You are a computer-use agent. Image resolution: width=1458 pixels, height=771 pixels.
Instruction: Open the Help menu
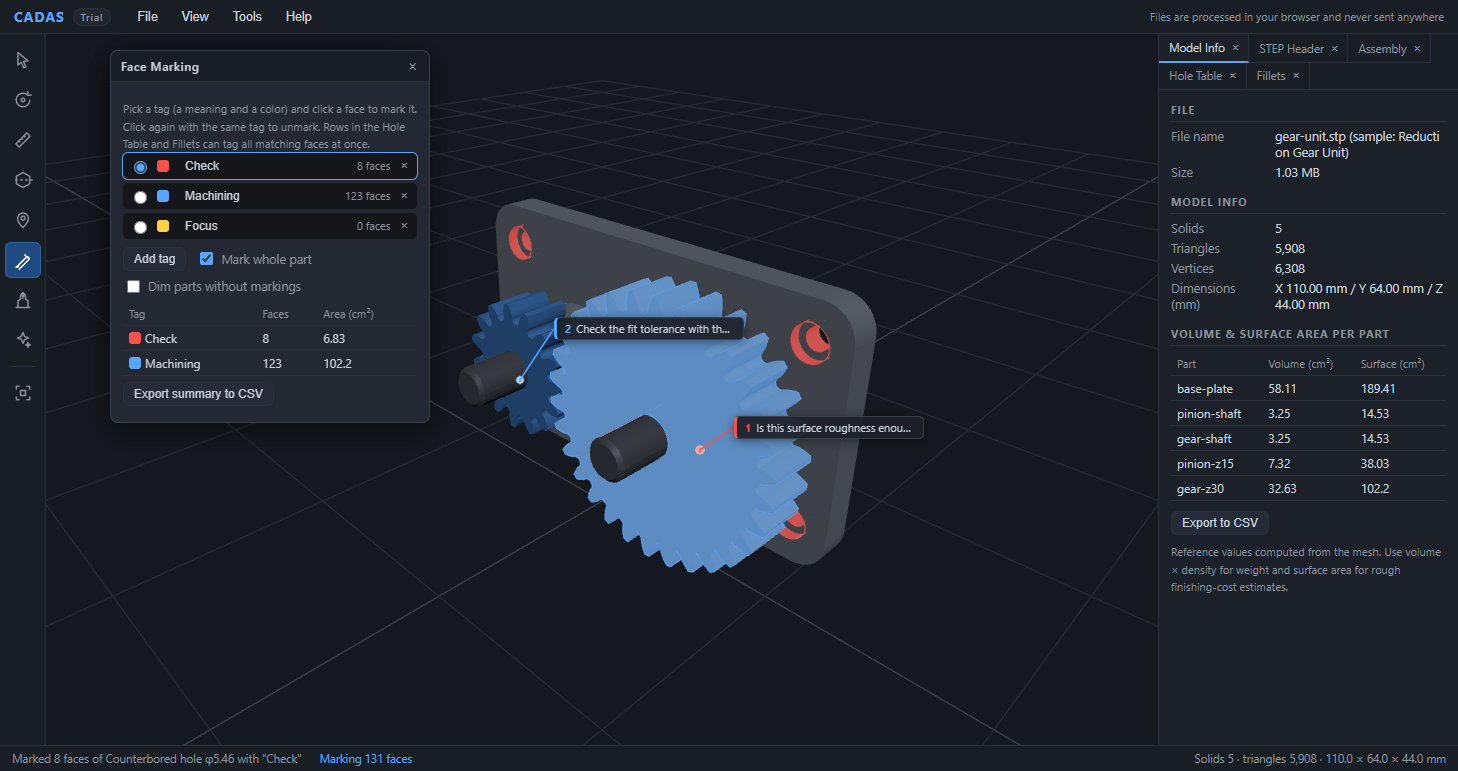pos(298,16)
